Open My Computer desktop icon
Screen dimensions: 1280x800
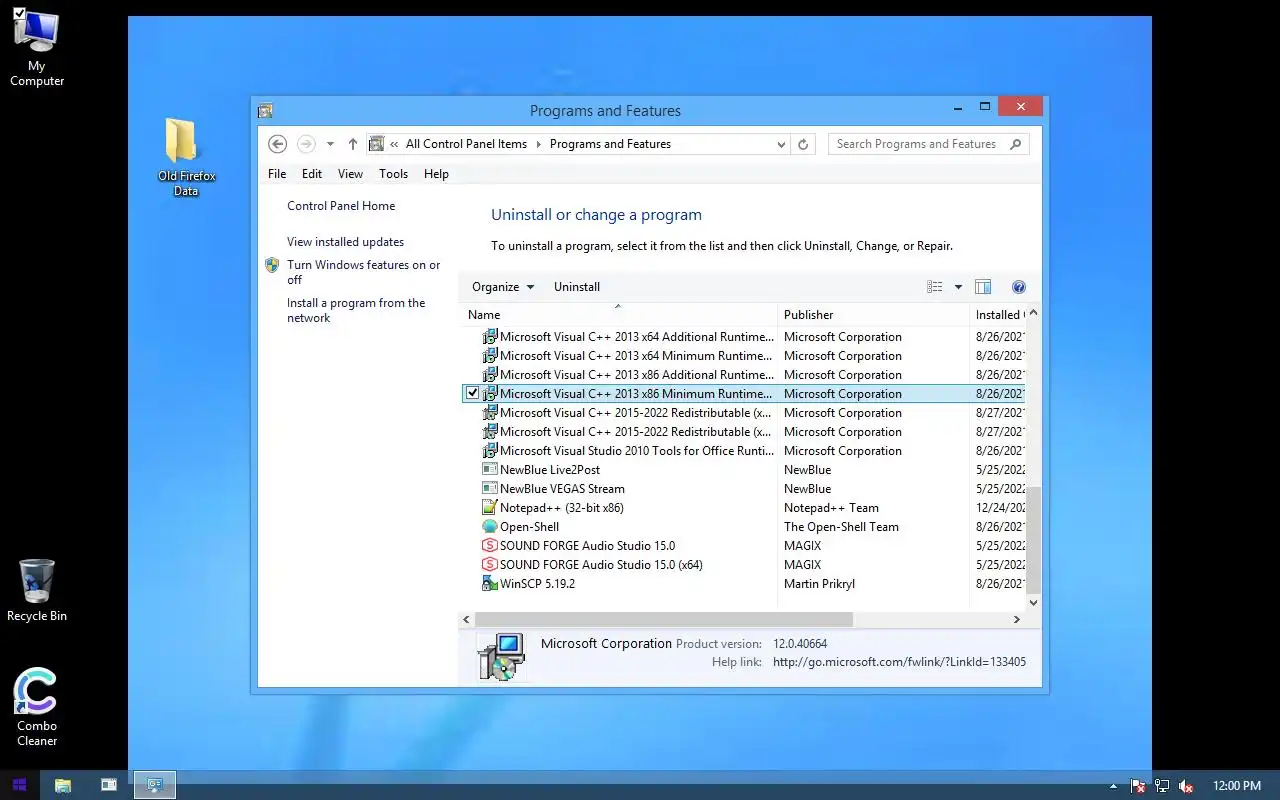(37, 48)
